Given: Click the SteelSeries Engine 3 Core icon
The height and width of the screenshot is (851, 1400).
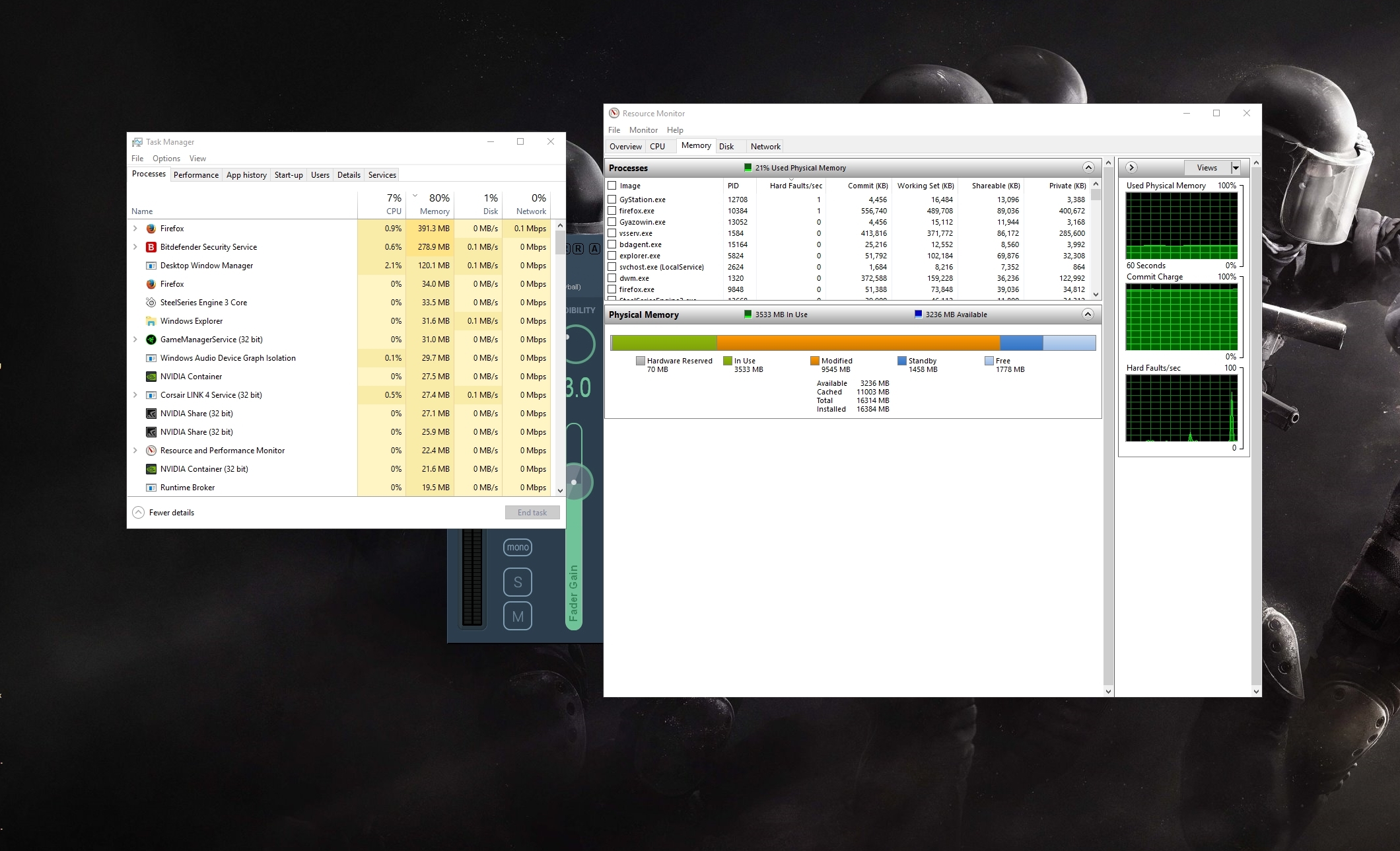Looking at the screenshot, I should [x=151, y=303].
